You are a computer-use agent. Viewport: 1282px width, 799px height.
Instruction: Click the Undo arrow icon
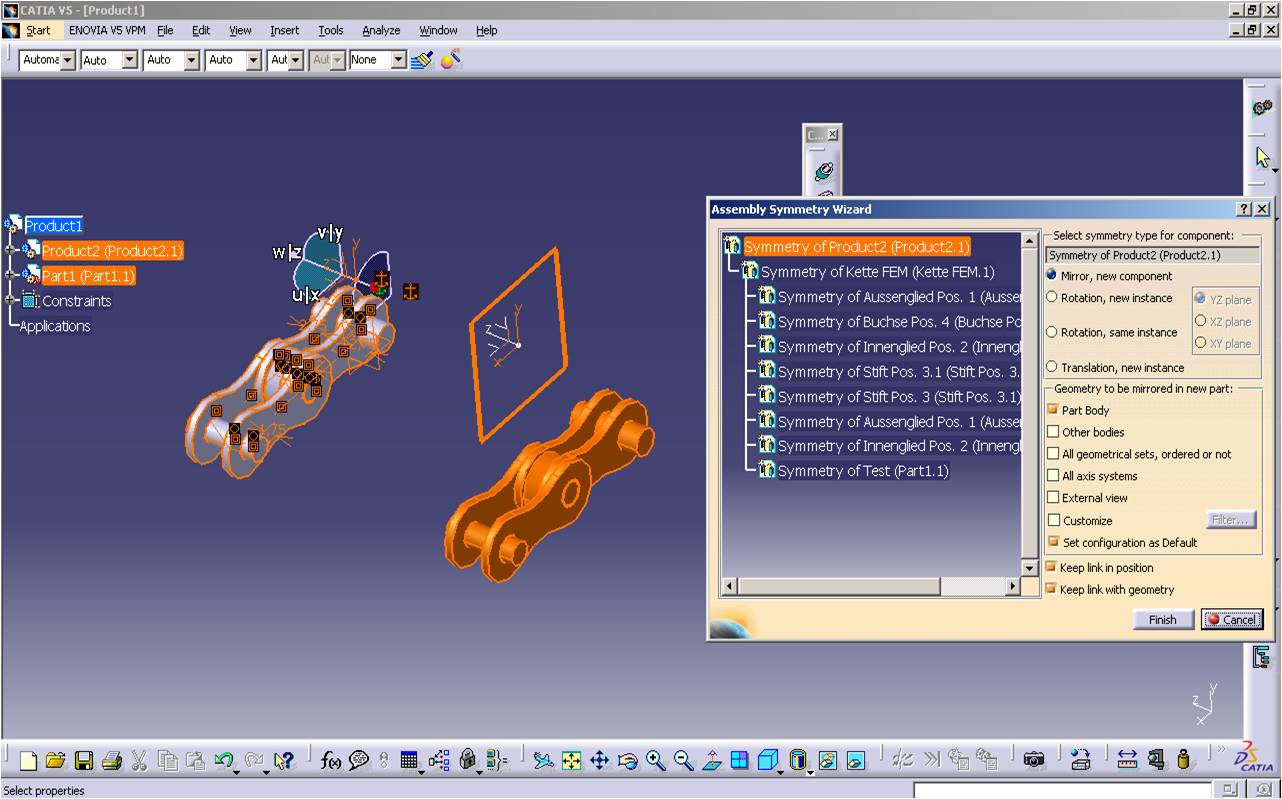224,761
